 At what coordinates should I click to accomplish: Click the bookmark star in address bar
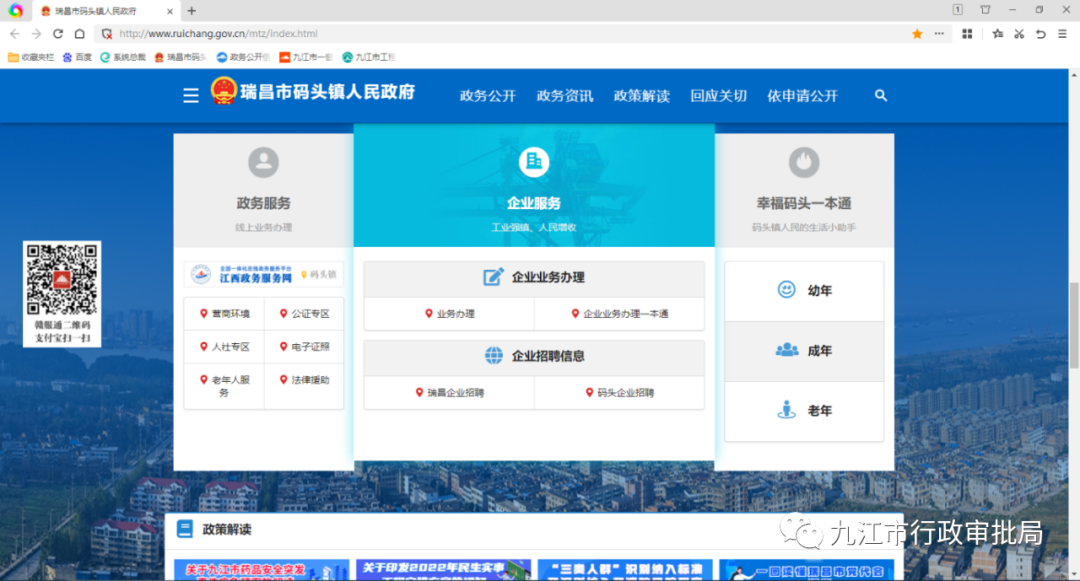coord(917,34)
